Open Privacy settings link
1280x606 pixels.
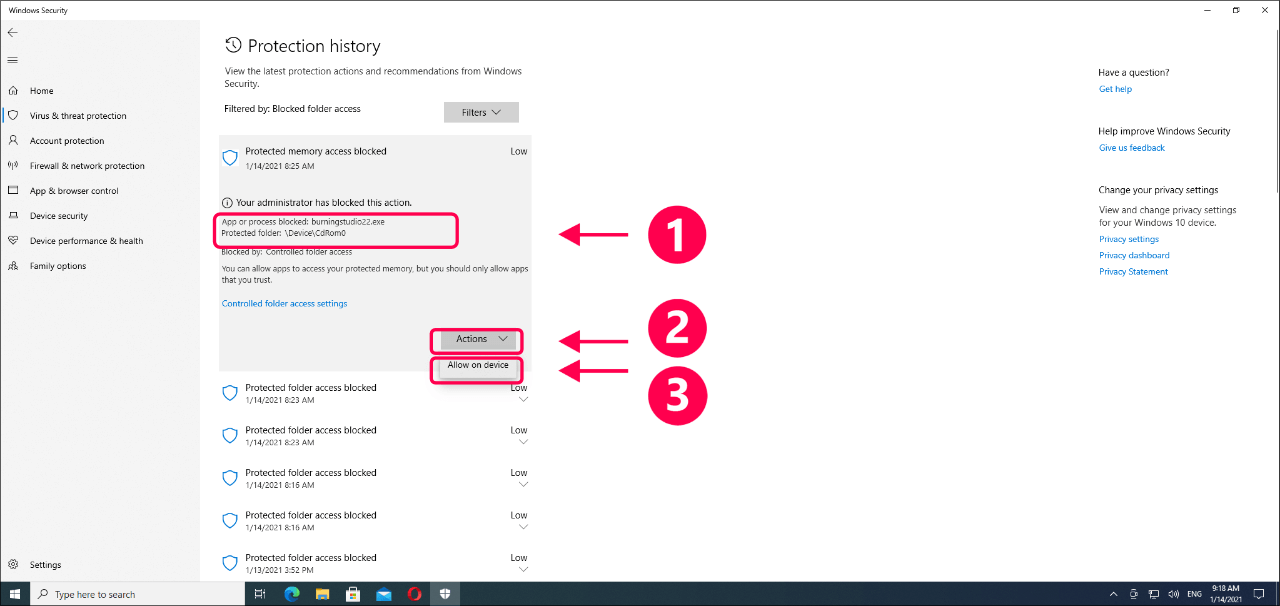[x=1129, y=239]
